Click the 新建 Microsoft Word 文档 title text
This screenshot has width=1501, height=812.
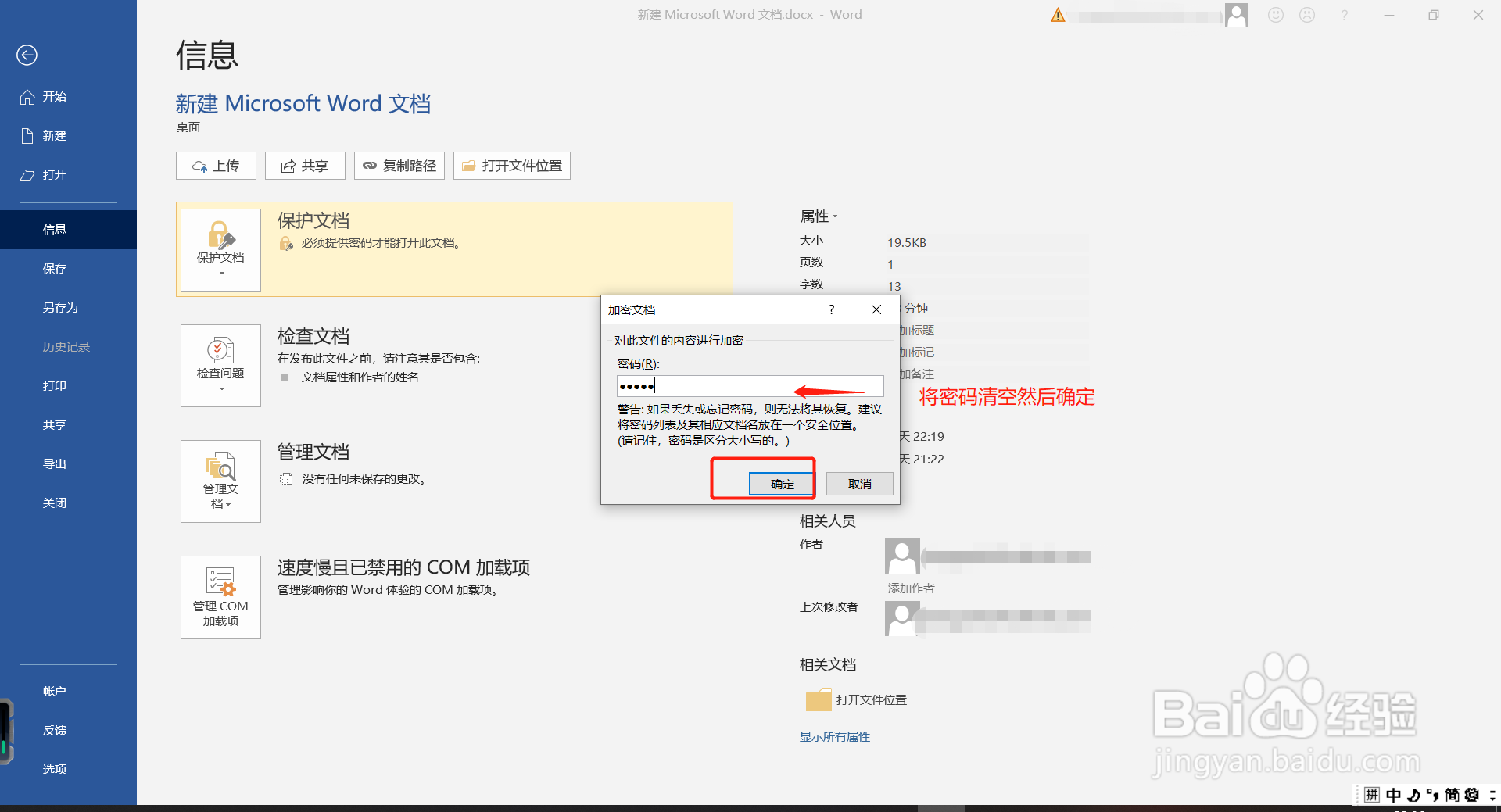303,103
